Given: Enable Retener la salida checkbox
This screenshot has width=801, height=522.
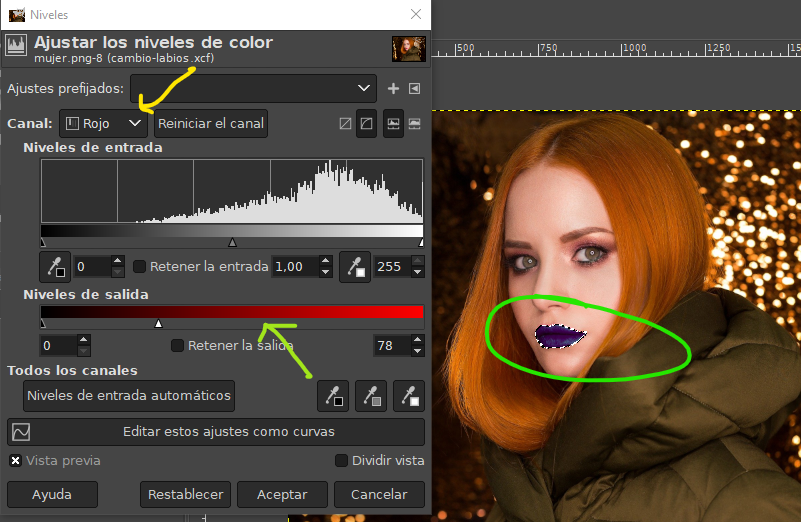Looking at the screenshot, I should point(178,346).
